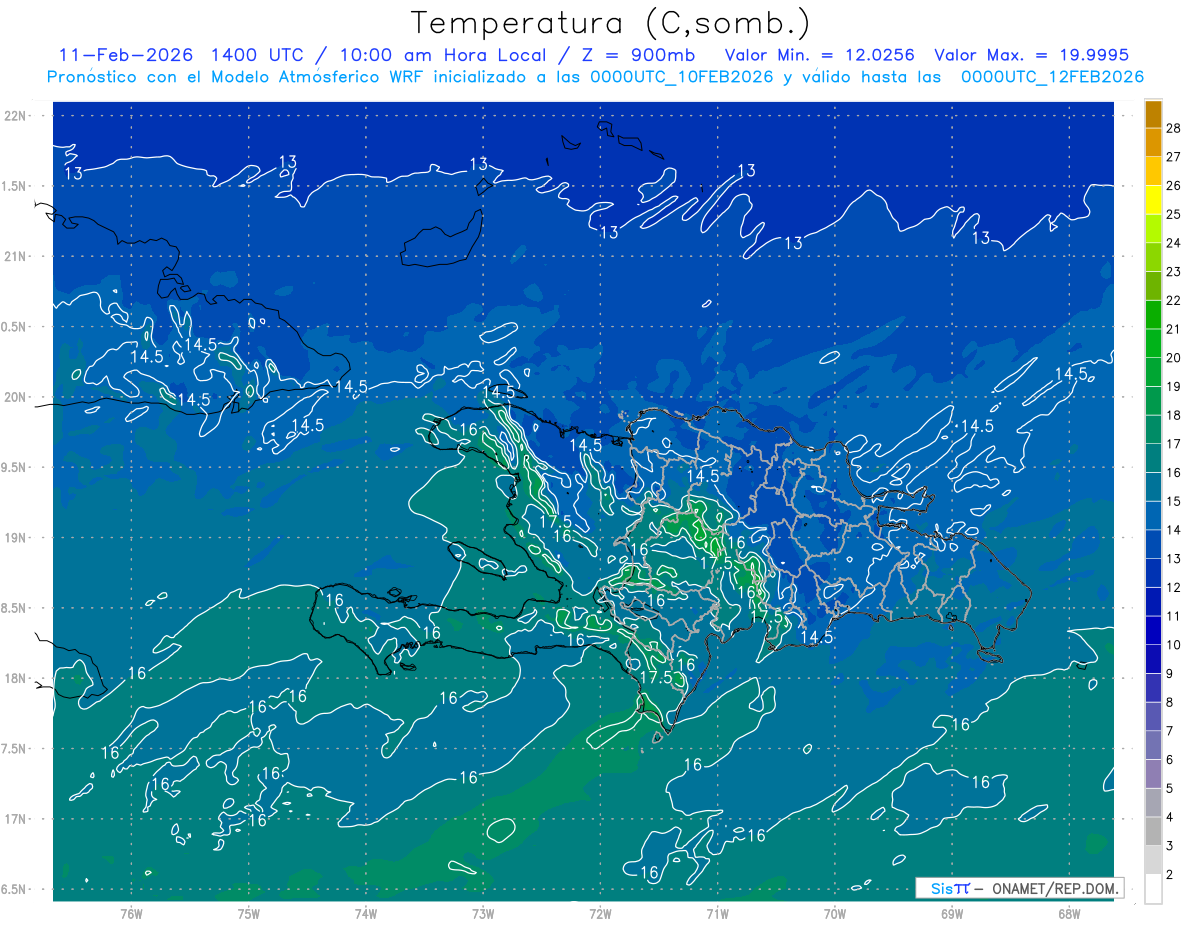Click the colorbar label '25'
Screen dimensions: 1200x927
[x=1173, y=214]
